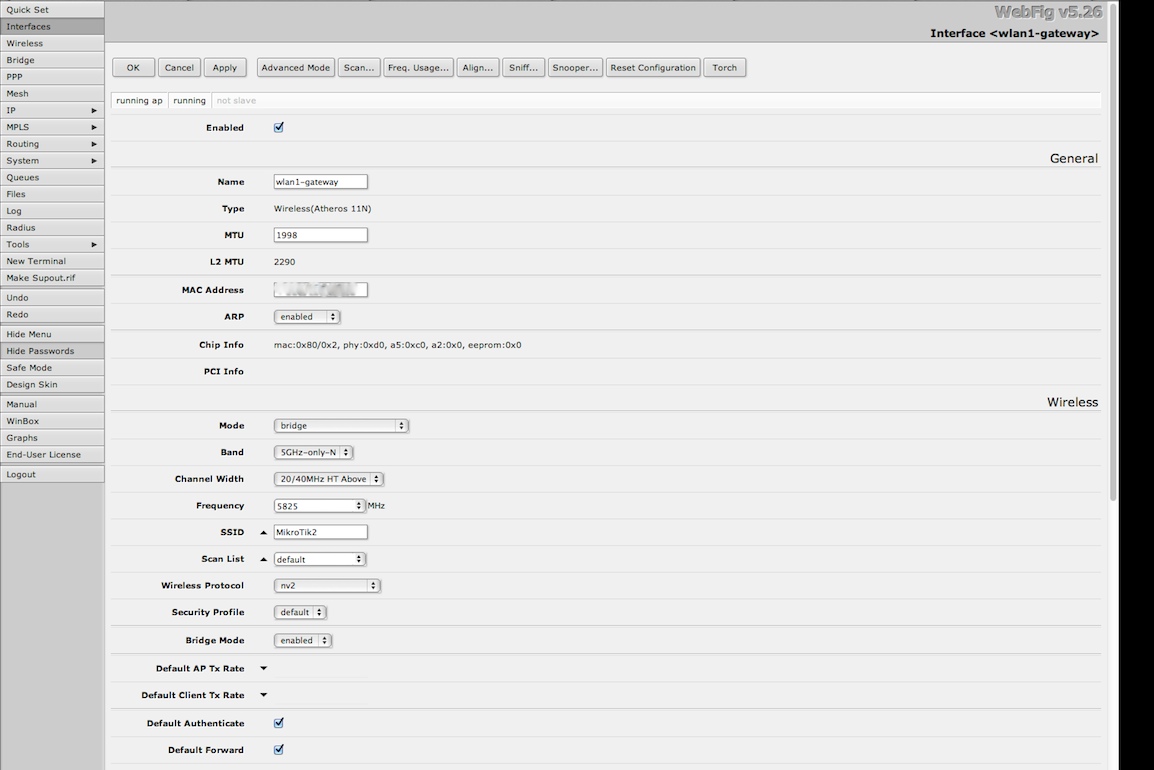Toggle Default Forward checkbox
Image resolution: width=1154 pixels, height=770 pixels.
point(279,750)
